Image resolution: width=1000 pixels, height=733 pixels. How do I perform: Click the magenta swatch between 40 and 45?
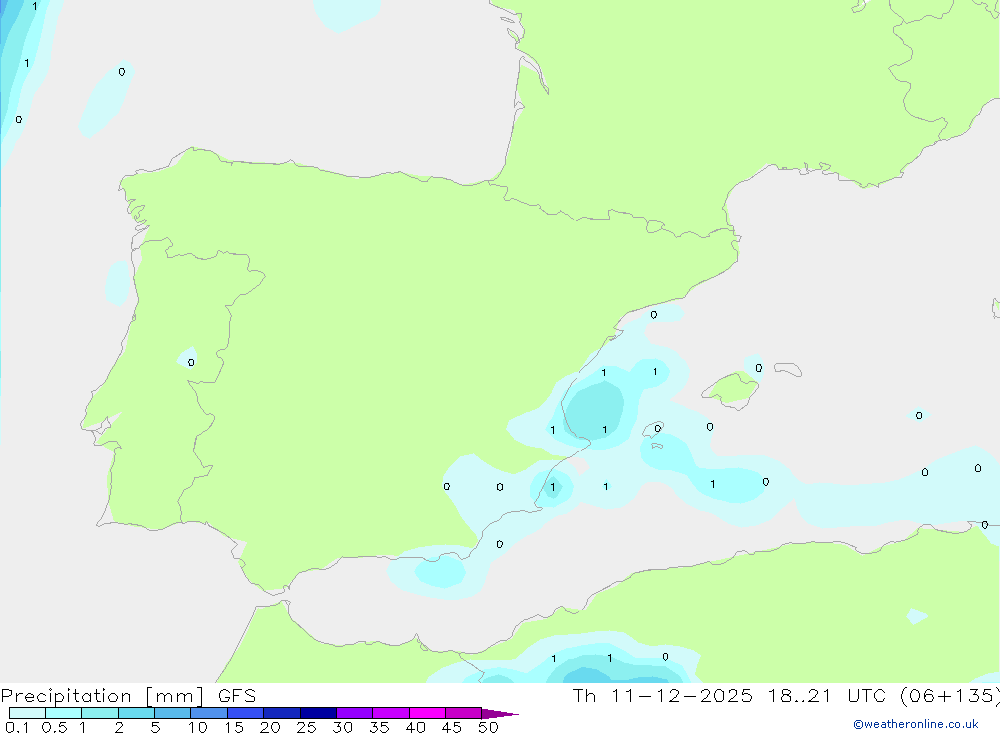[x=427, y=713]
